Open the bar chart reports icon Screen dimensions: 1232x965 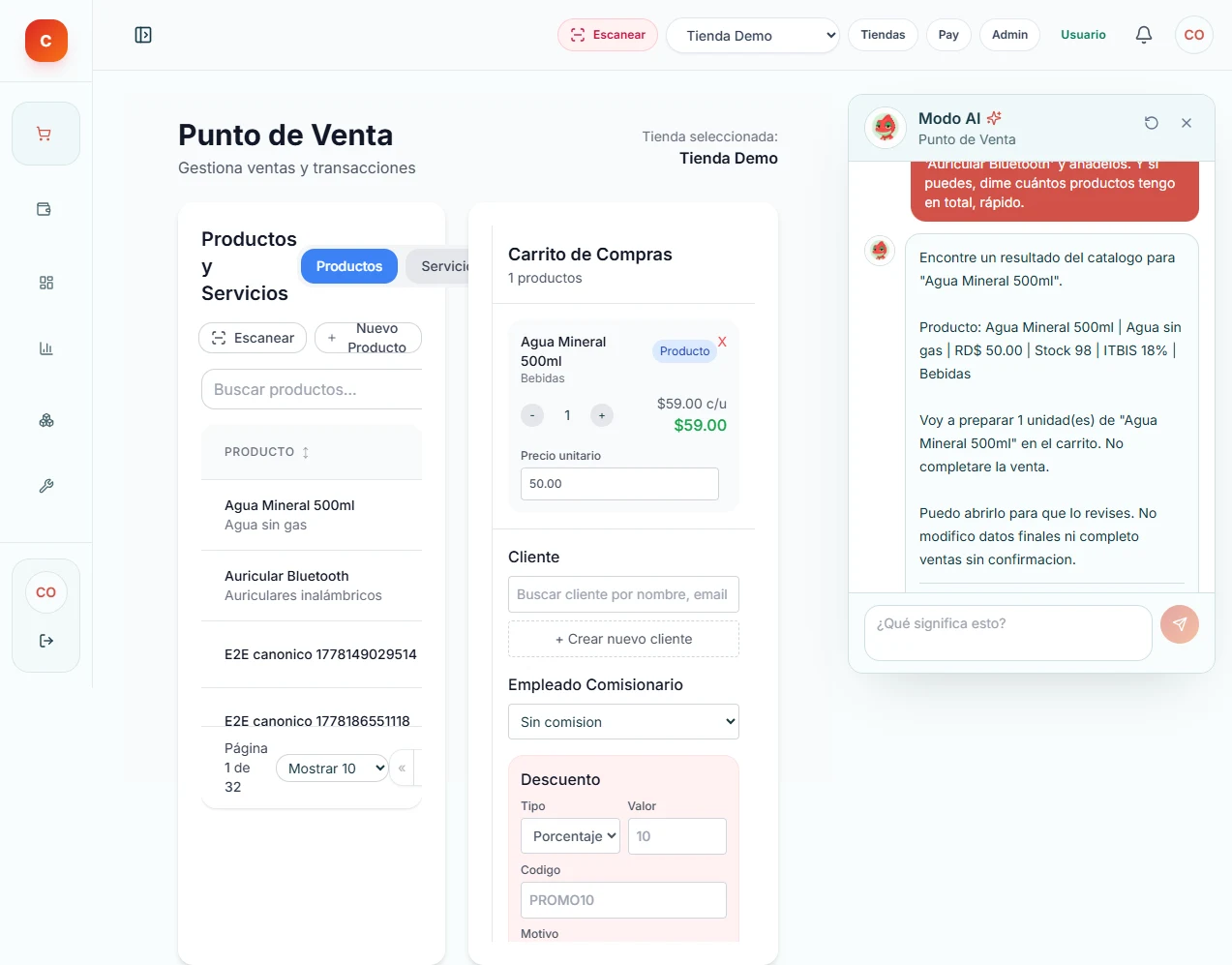click(x=45, y=348)
